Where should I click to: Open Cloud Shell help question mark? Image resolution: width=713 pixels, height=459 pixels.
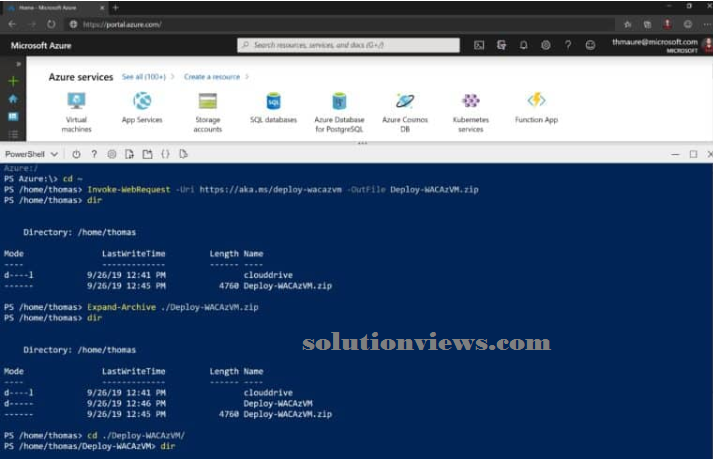(x=94, y=154)
